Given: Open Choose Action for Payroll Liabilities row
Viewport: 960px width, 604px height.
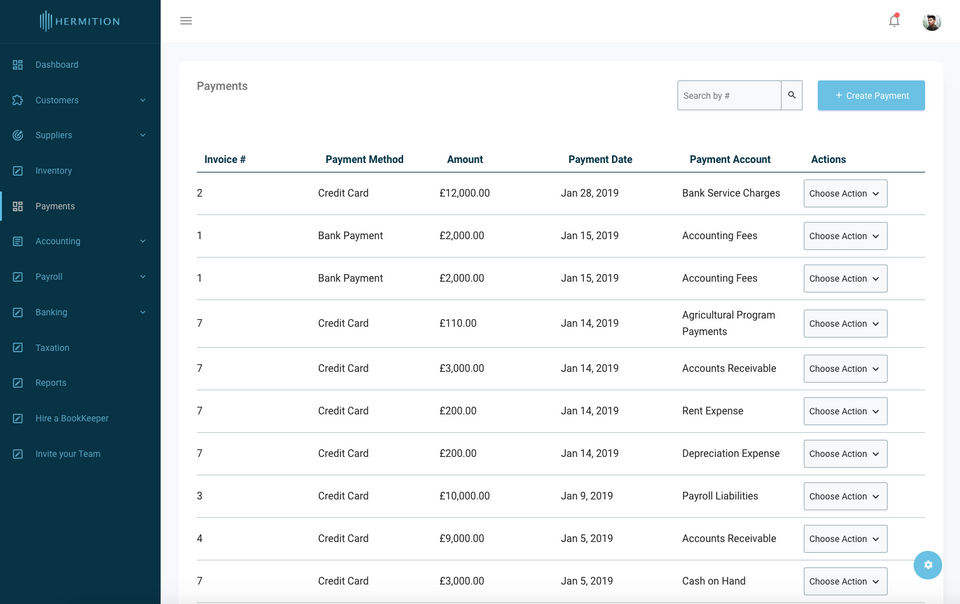Looking at the screenshot, I should (845, 496).
